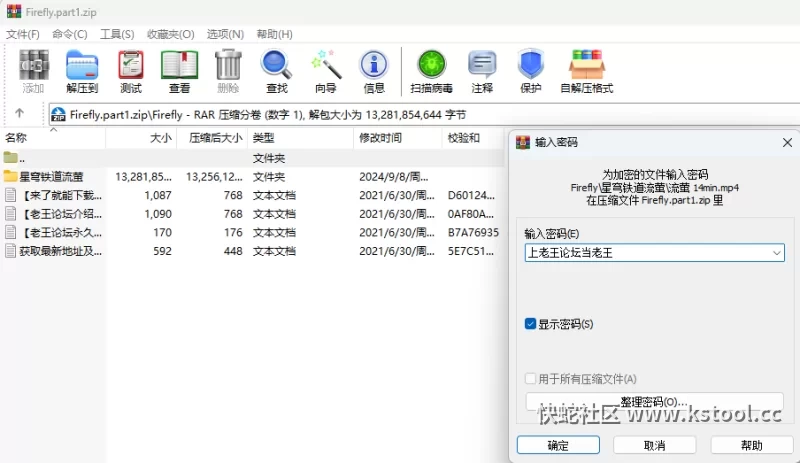The image size is (800, 463).
Task: Open the 文件(F) menu
Action: pyautogui.click(x=23, y=34)
